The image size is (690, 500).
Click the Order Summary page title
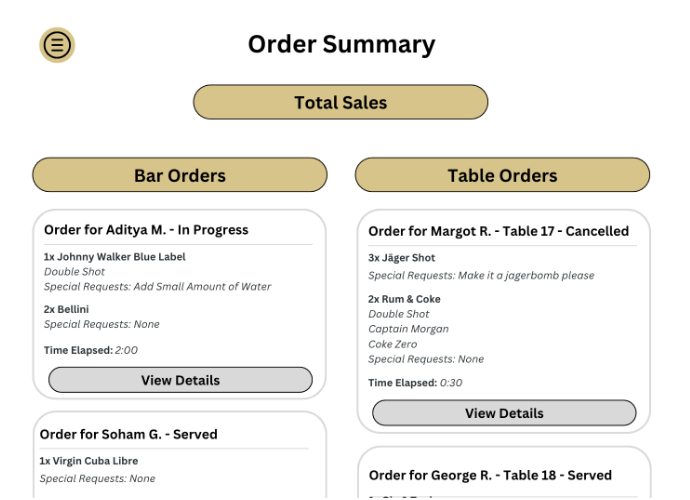pos(341,45)
